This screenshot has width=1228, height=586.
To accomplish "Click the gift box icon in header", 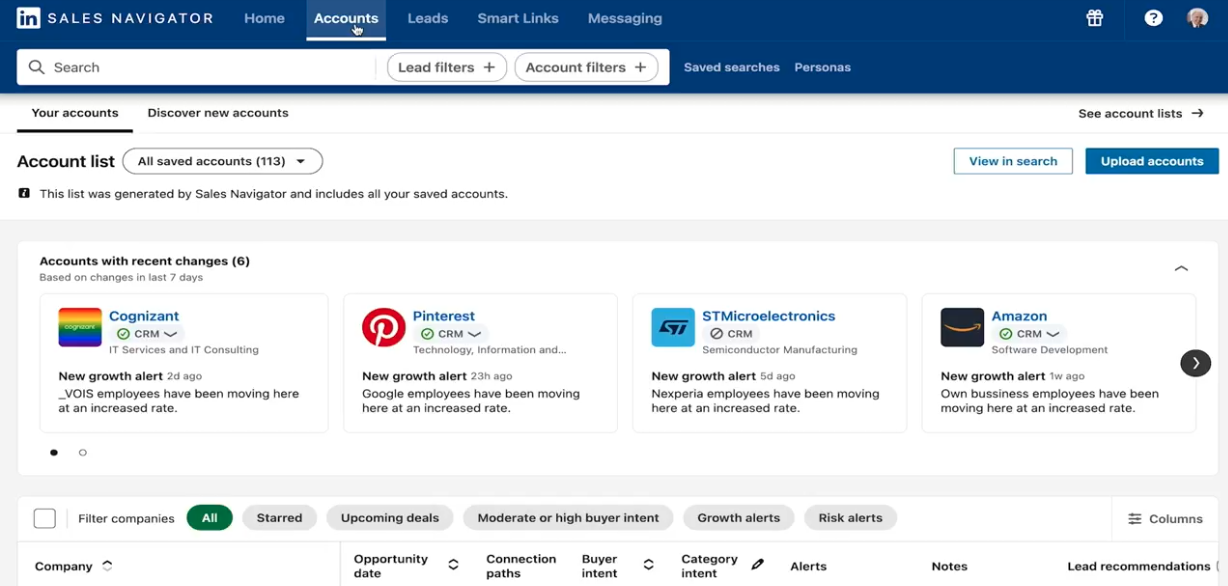I will pyautogui.click(x=1095, y=18).
